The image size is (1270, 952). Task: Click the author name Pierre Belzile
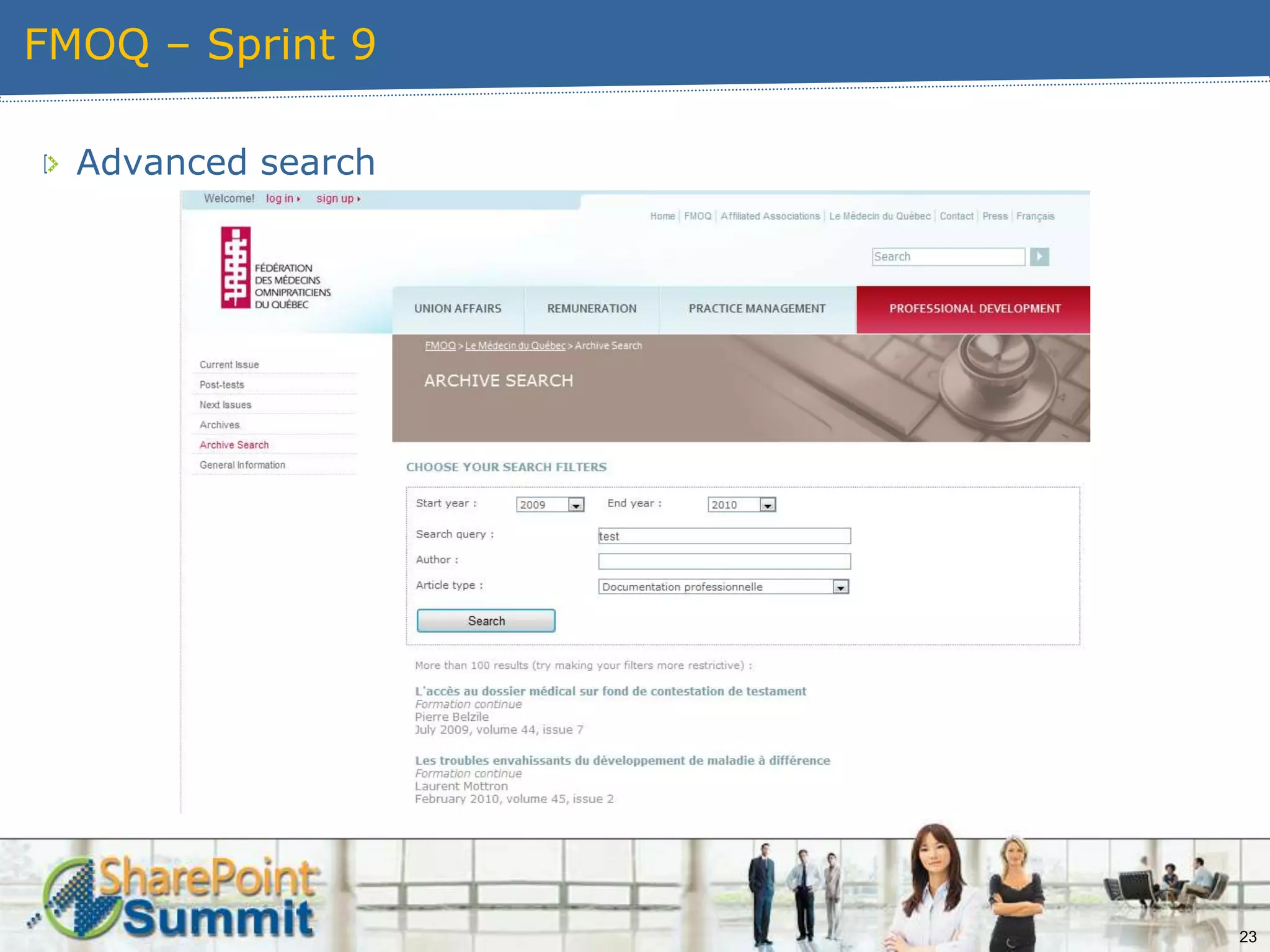451,717
